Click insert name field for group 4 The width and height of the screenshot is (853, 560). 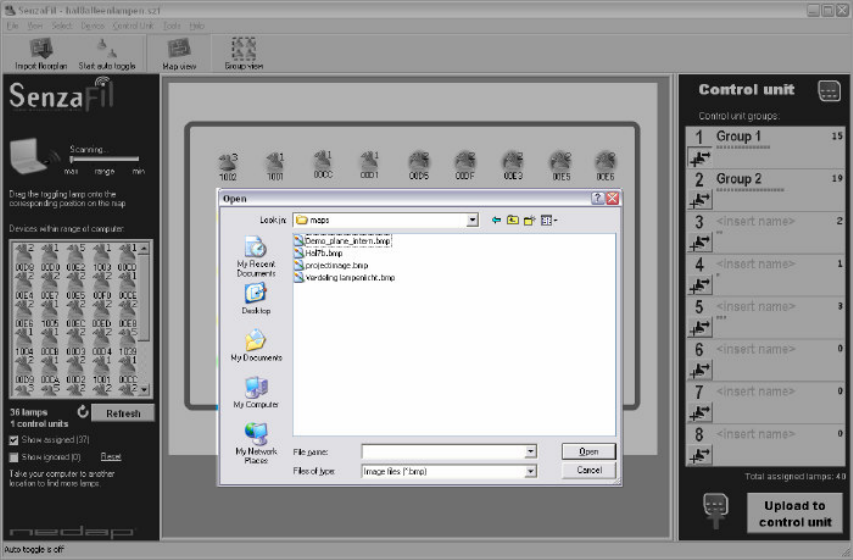[756, 264]
